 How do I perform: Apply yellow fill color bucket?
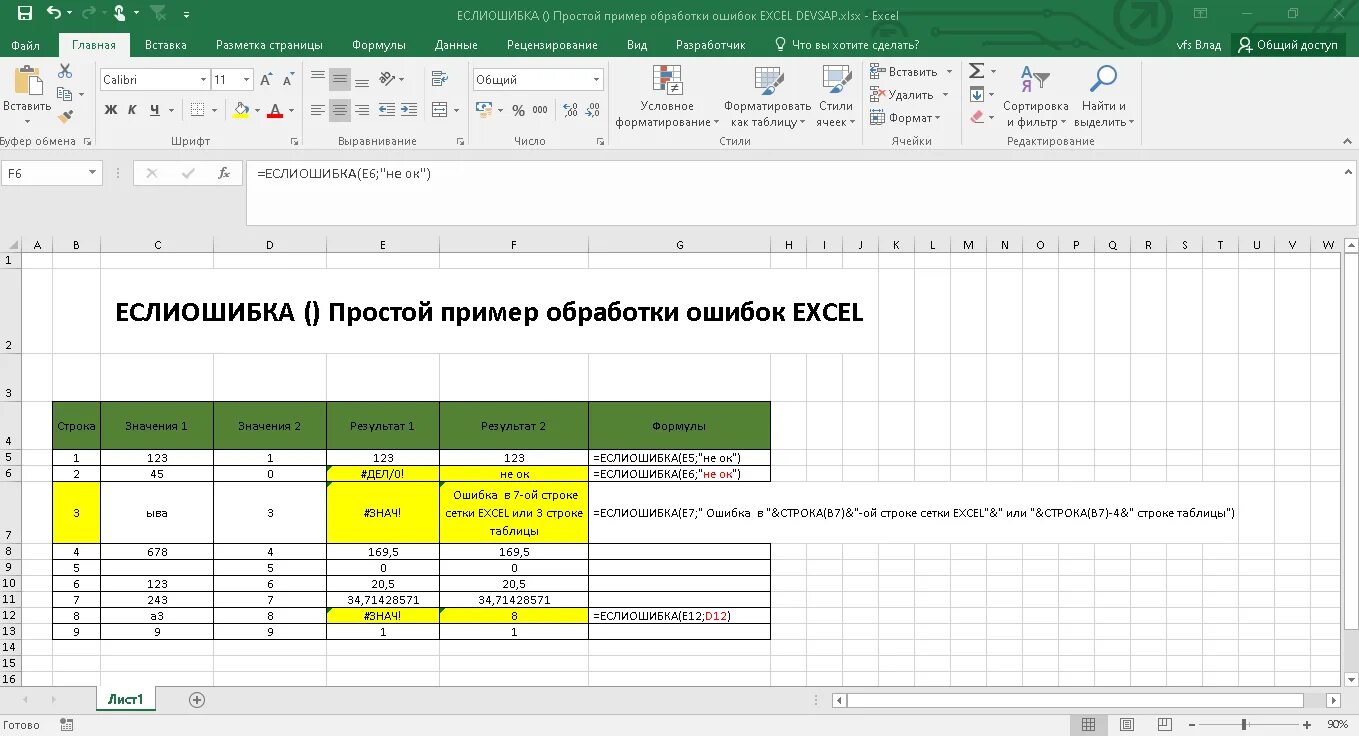pos(241,110)
